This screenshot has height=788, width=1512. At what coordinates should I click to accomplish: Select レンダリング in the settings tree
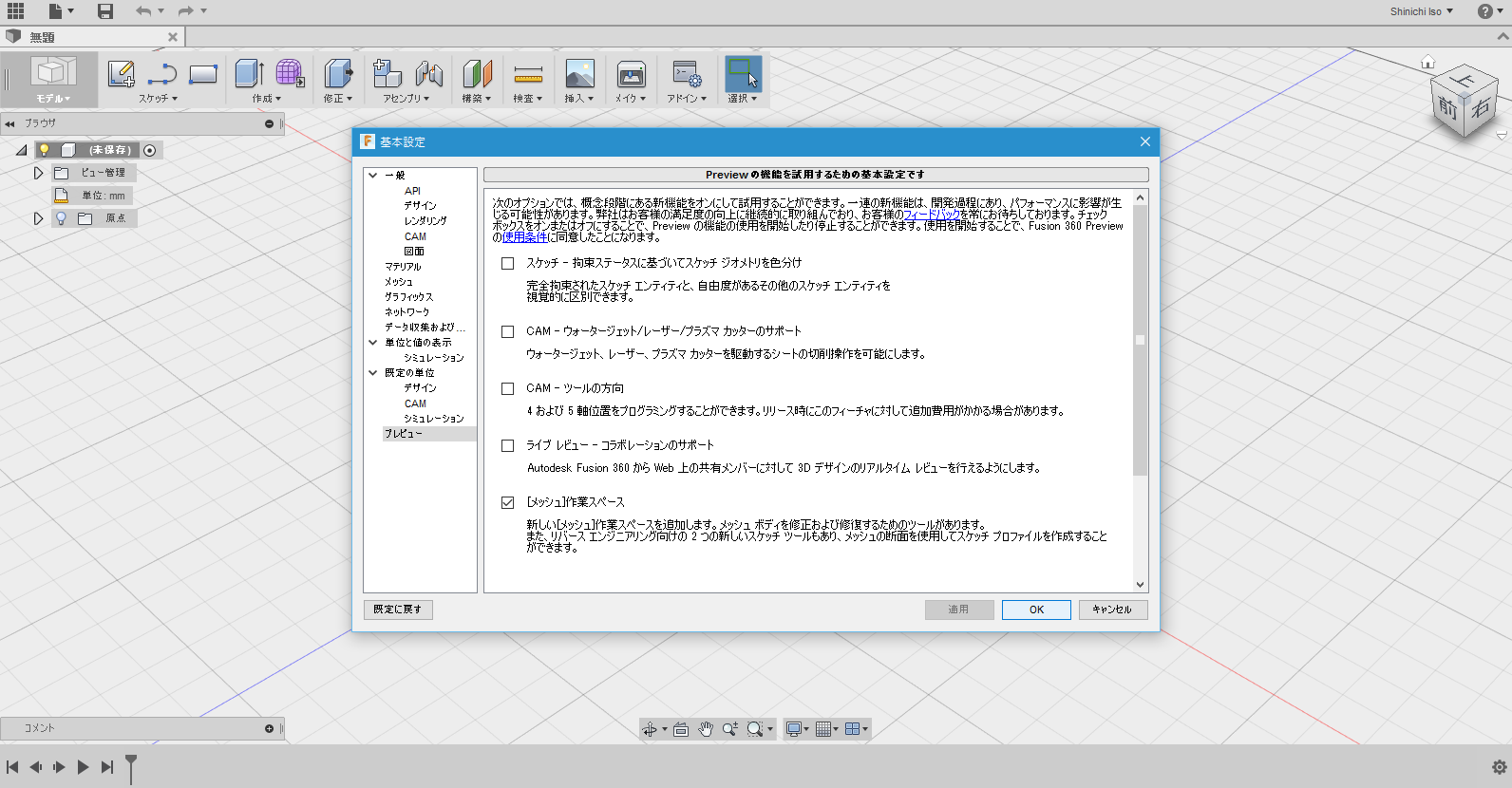tap(425, 221)
